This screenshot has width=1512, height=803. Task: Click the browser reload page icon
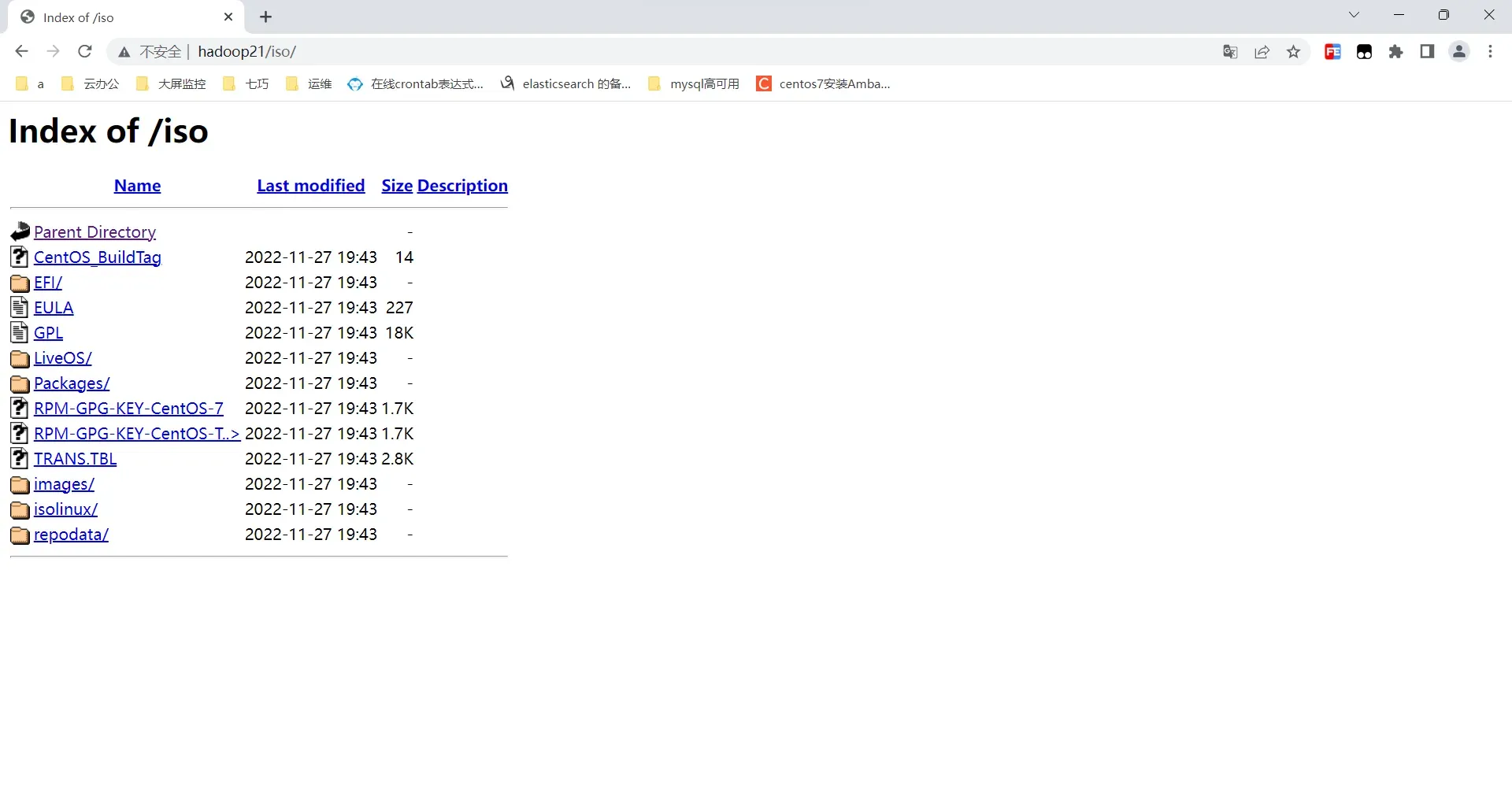(x=85, y=52)
